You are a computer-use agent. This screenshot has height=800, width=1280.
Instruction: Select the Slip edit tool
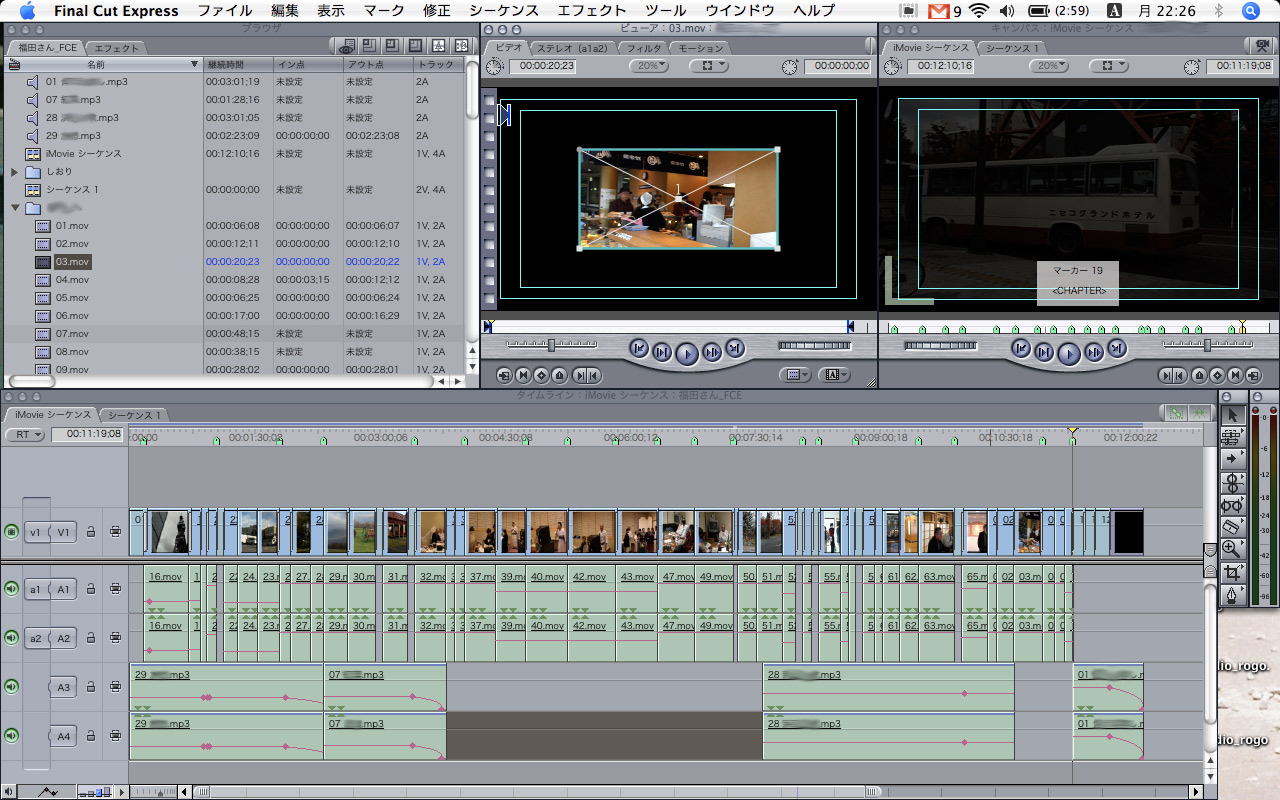coord(1232,504)
